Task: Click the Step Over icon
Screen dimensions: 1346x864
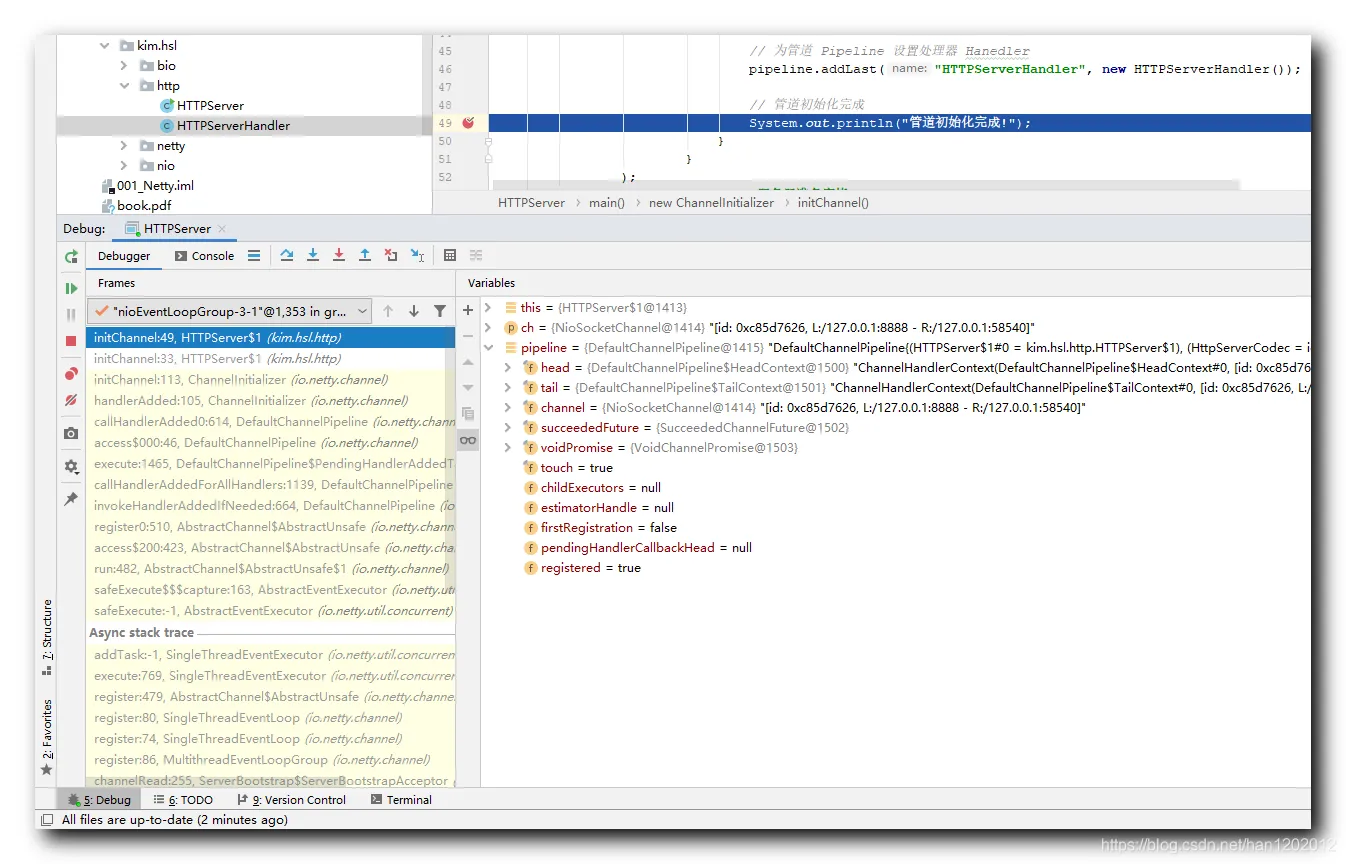Action: click(287, 256)
